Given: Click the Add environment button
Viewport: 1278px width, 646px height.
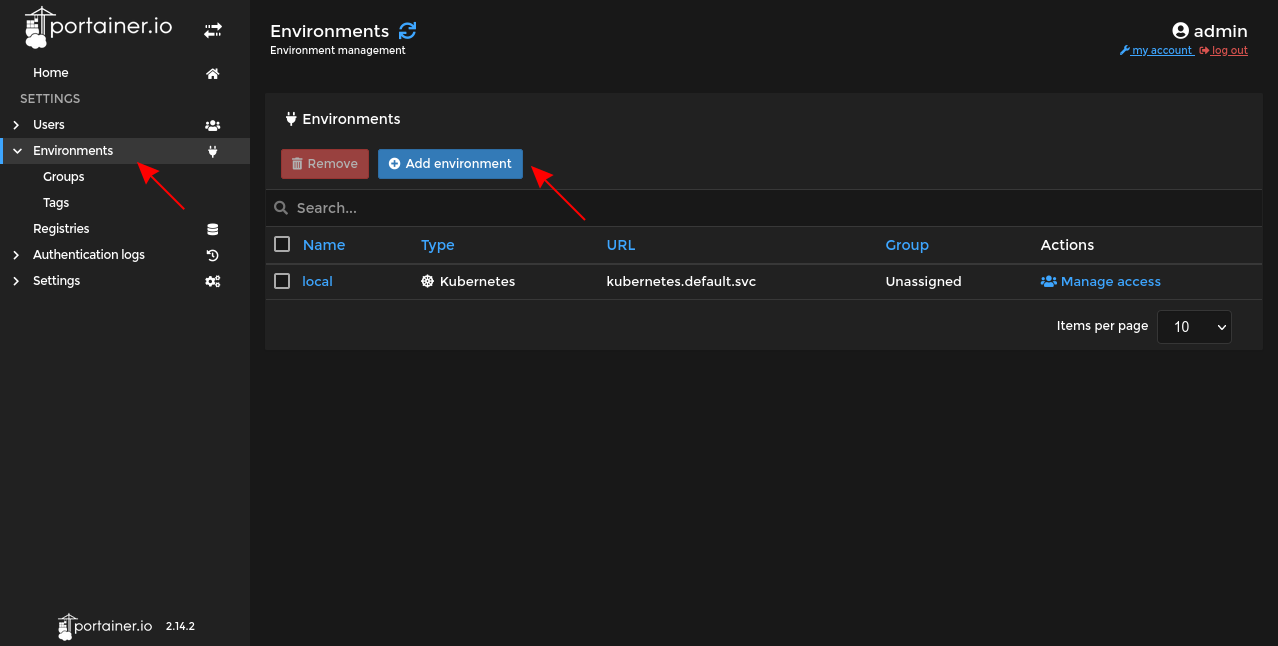Looking at the screenshot, I should 450,164.
